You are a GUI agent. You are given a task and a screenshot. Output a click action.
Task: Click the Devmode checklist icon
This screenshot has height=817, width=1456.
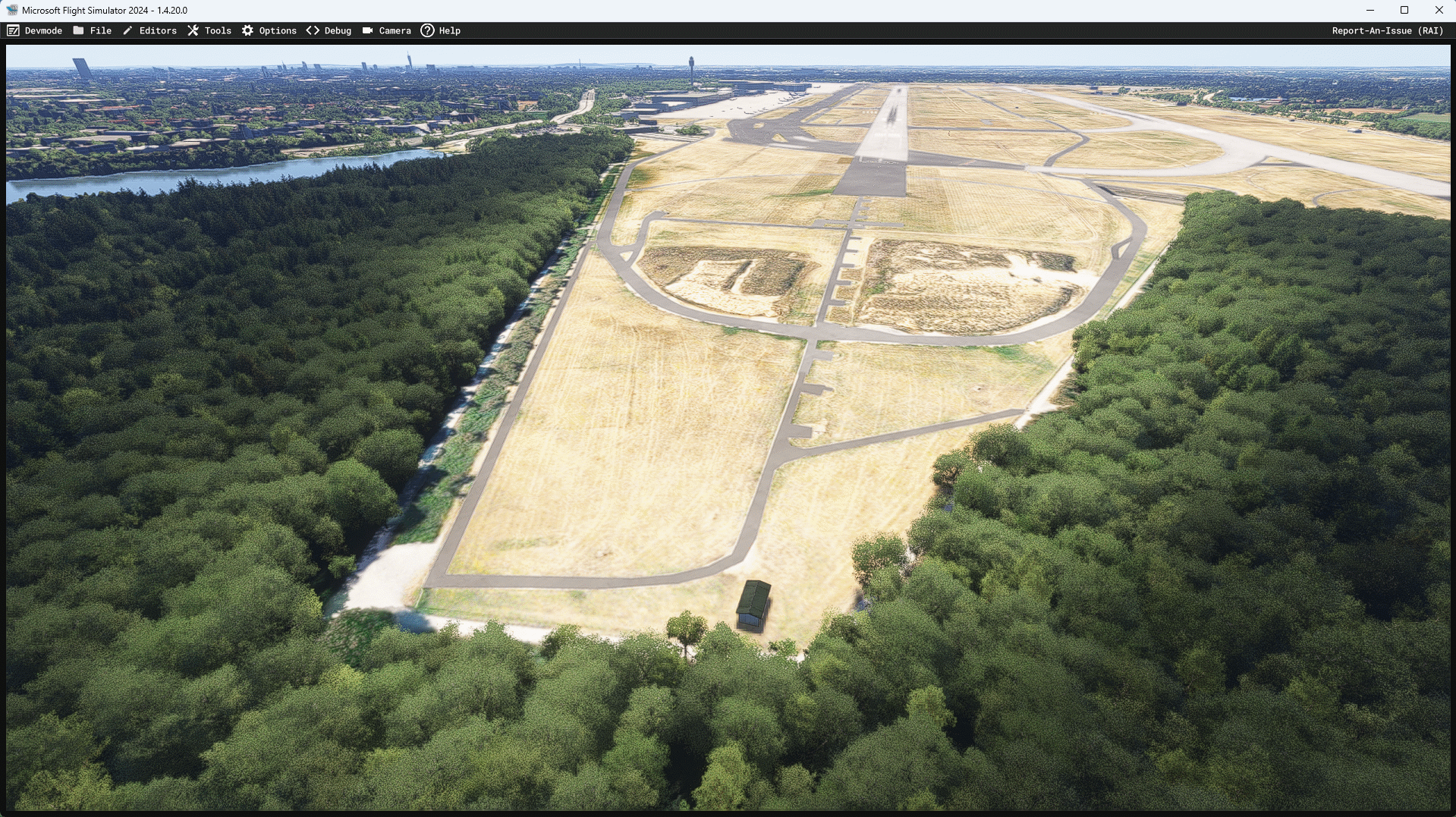pos(13,30)
